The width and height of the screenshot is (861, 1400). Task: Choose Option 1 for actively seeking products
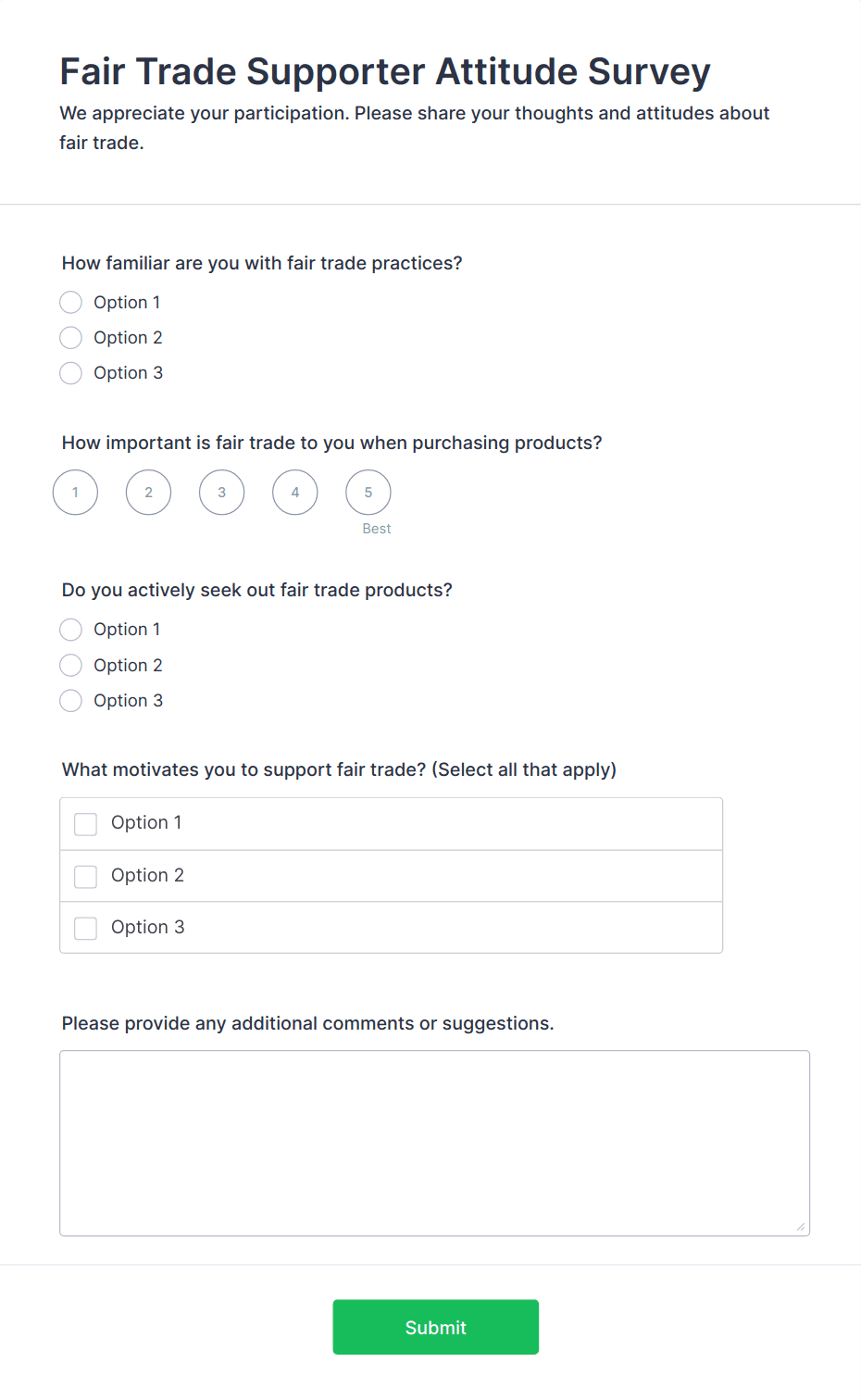pos(71,630)
